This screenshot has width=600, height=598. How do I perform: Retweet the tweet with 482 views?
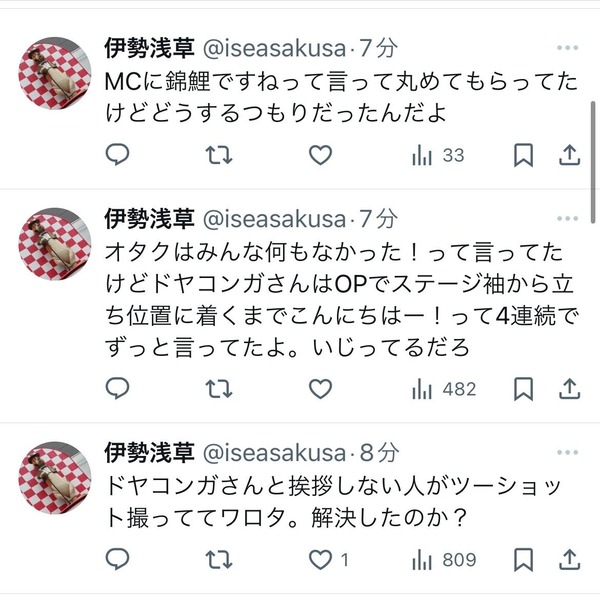(219, 389)
